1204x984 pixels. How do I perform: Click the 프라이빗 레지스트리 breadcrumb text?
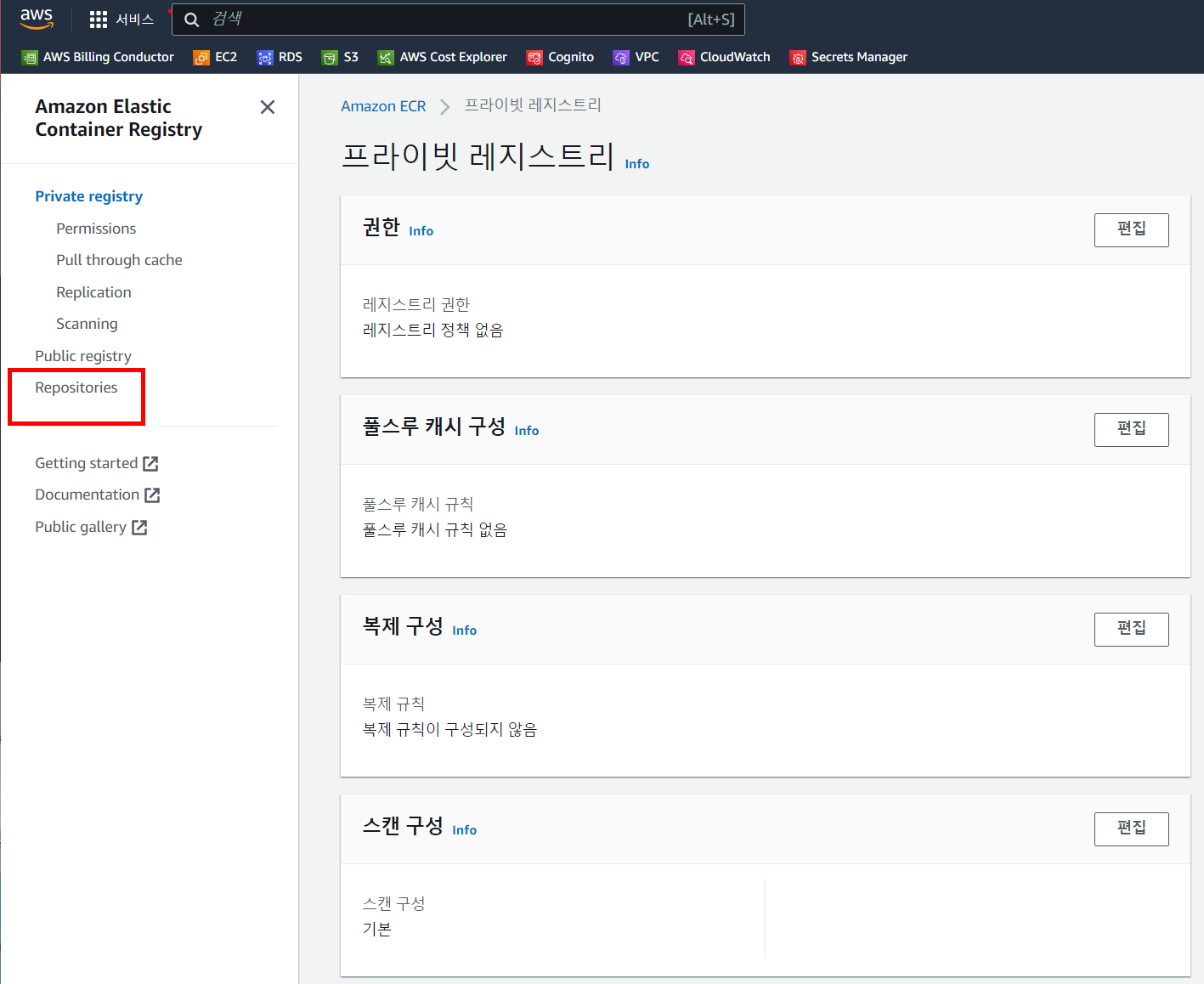pyautogui.click(x=533, y=105)
